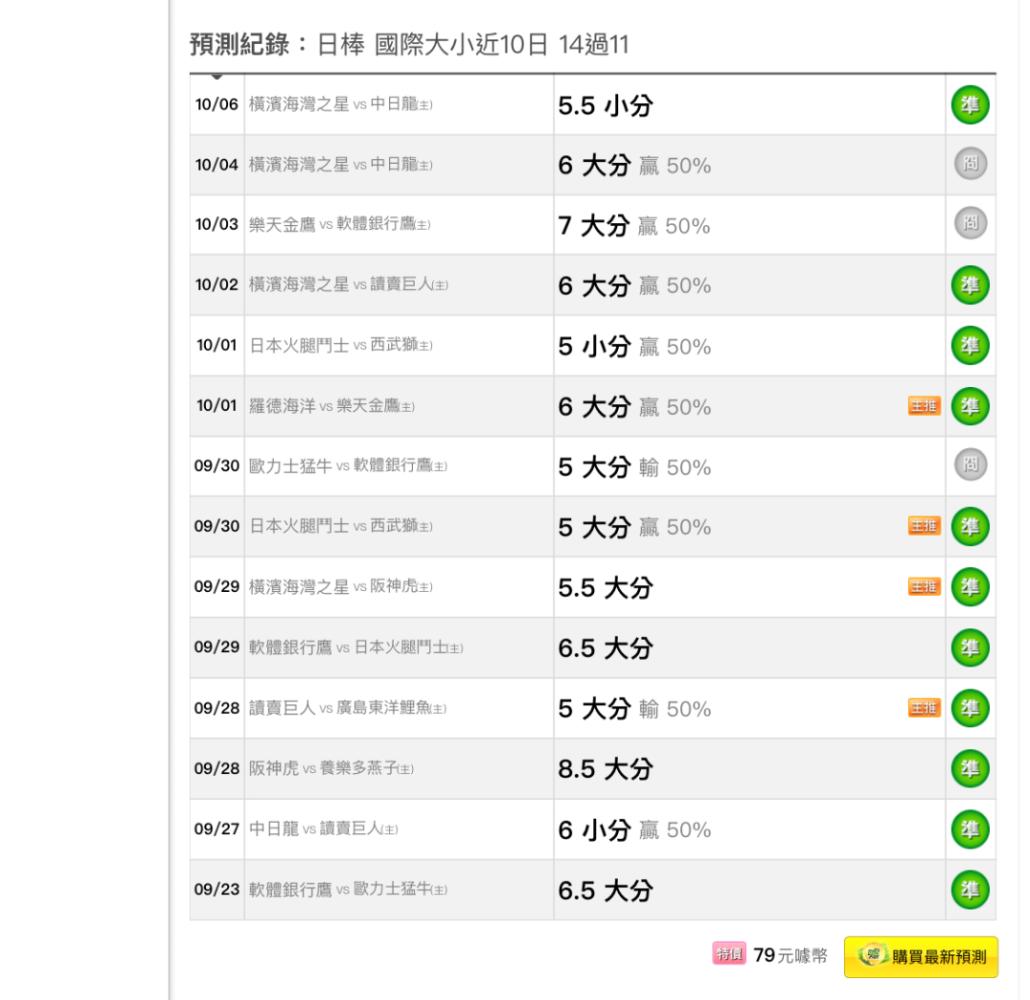Screen dimensions: 1030x1000
Task: Click the 預測紀錄 heading text
Action: (240, 45)
